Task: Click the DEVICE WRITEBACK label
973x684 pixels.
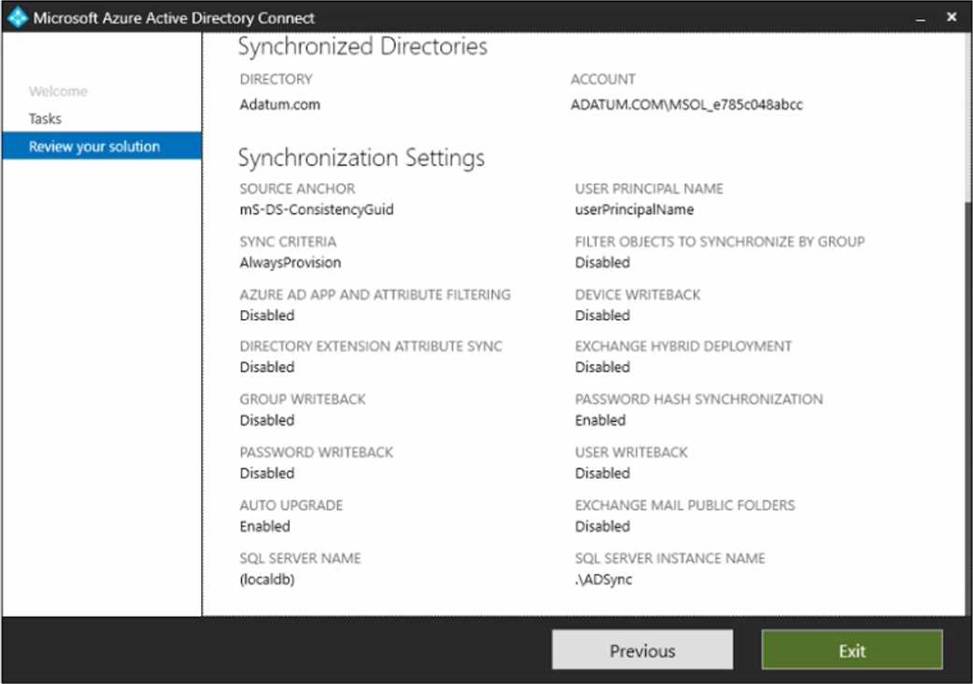Action: tap(637, 295)
